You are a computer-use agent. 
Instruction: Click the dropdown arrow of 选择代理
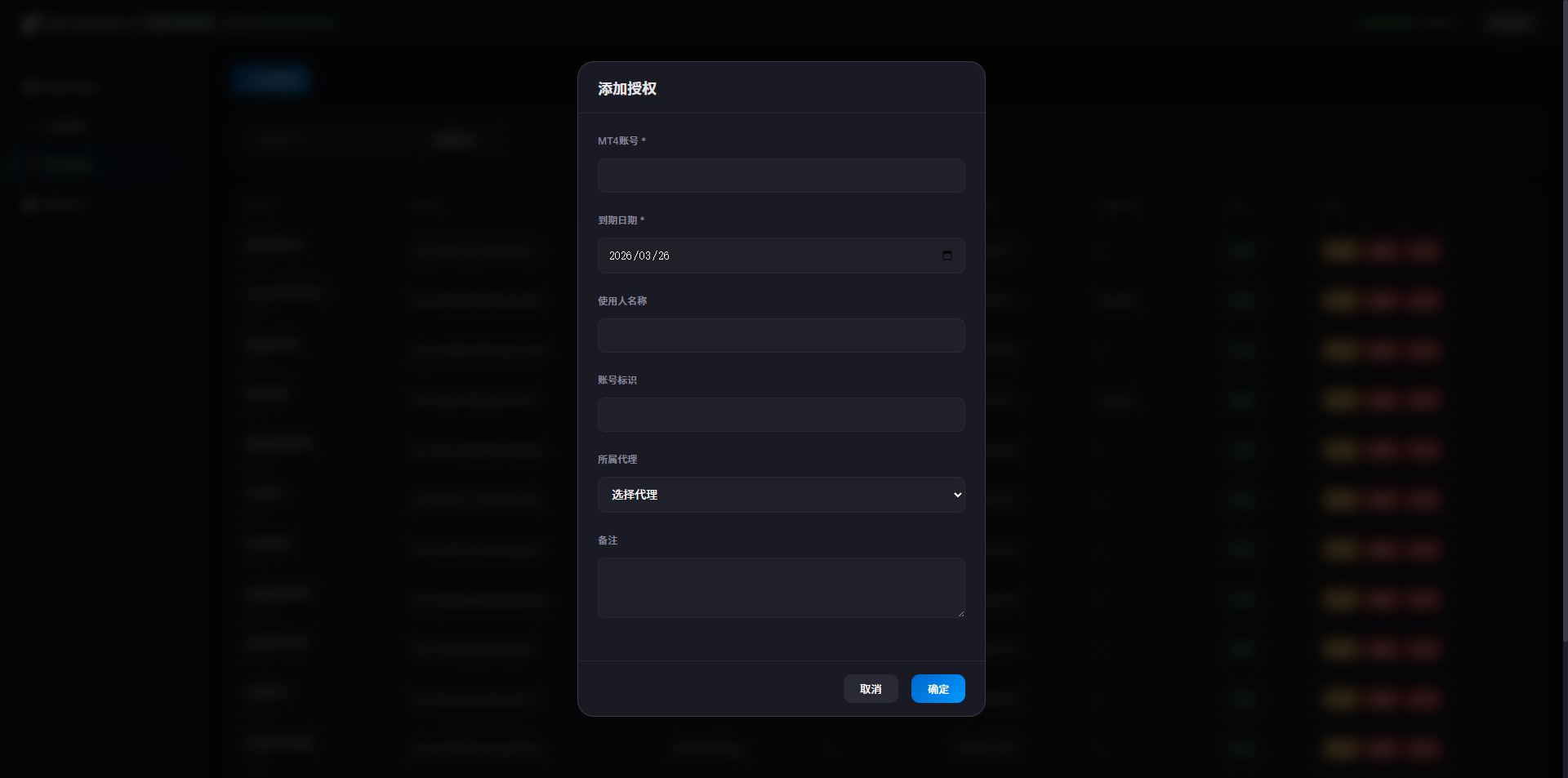coord(957,495)
